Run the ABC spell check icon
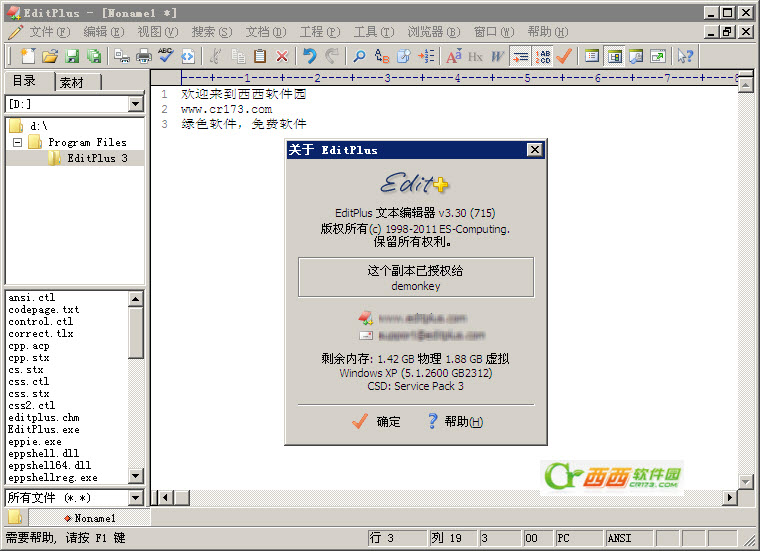The image size is (760, 551). (x=165, y=56)
